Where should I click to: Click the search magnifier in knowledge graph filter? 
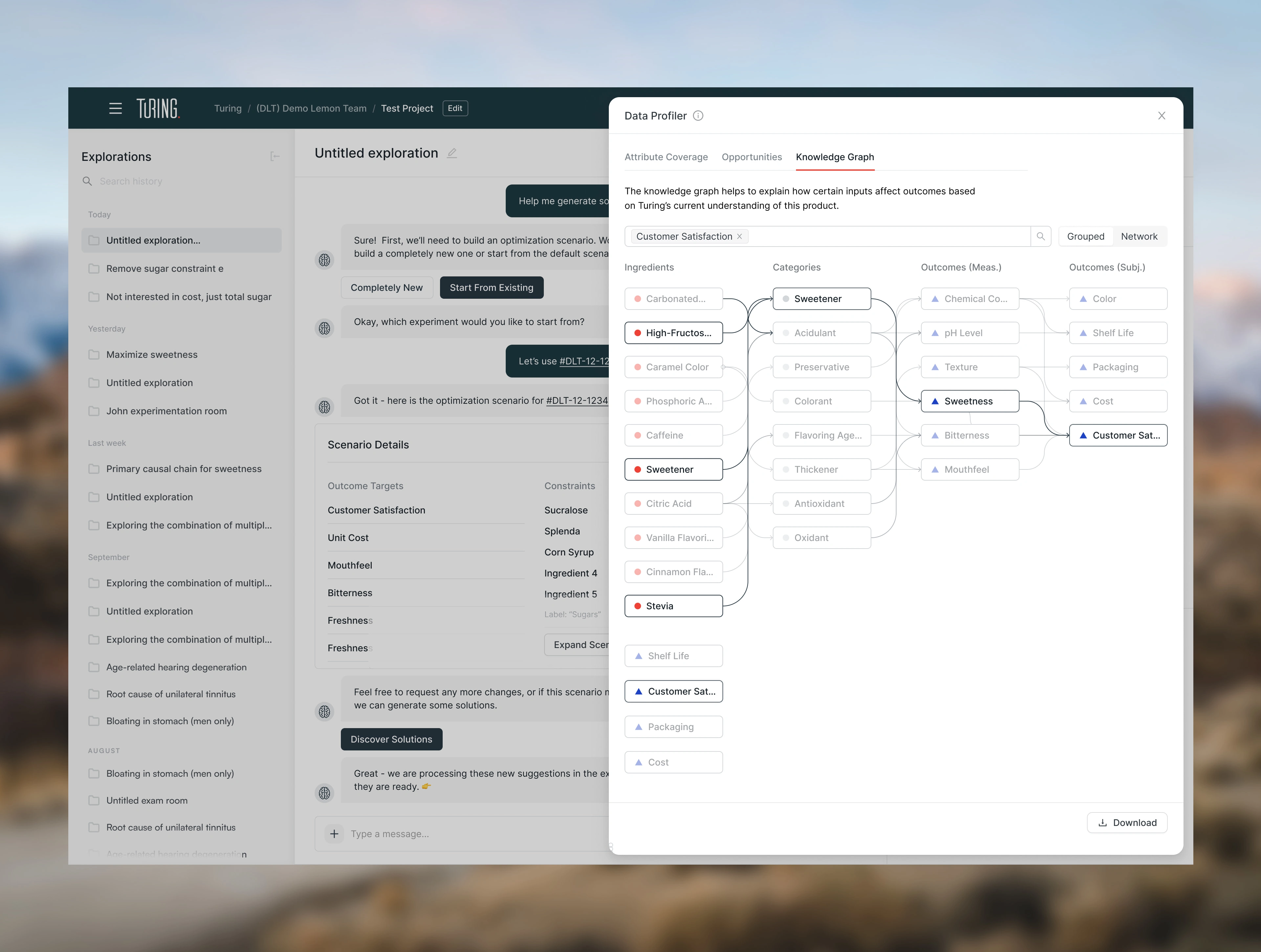pos(1040,236)
